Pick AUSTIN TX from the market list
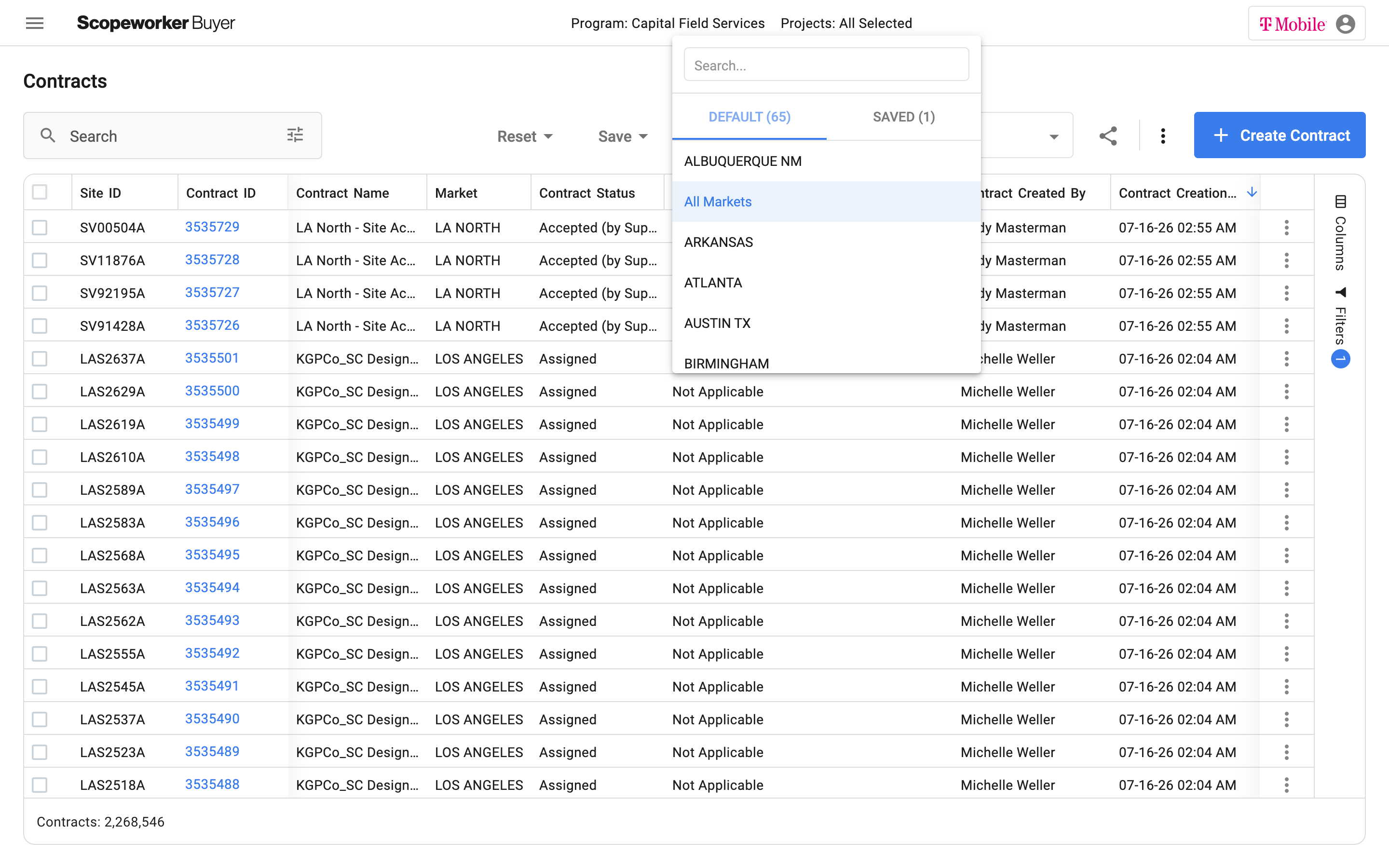 coord(827,323)
